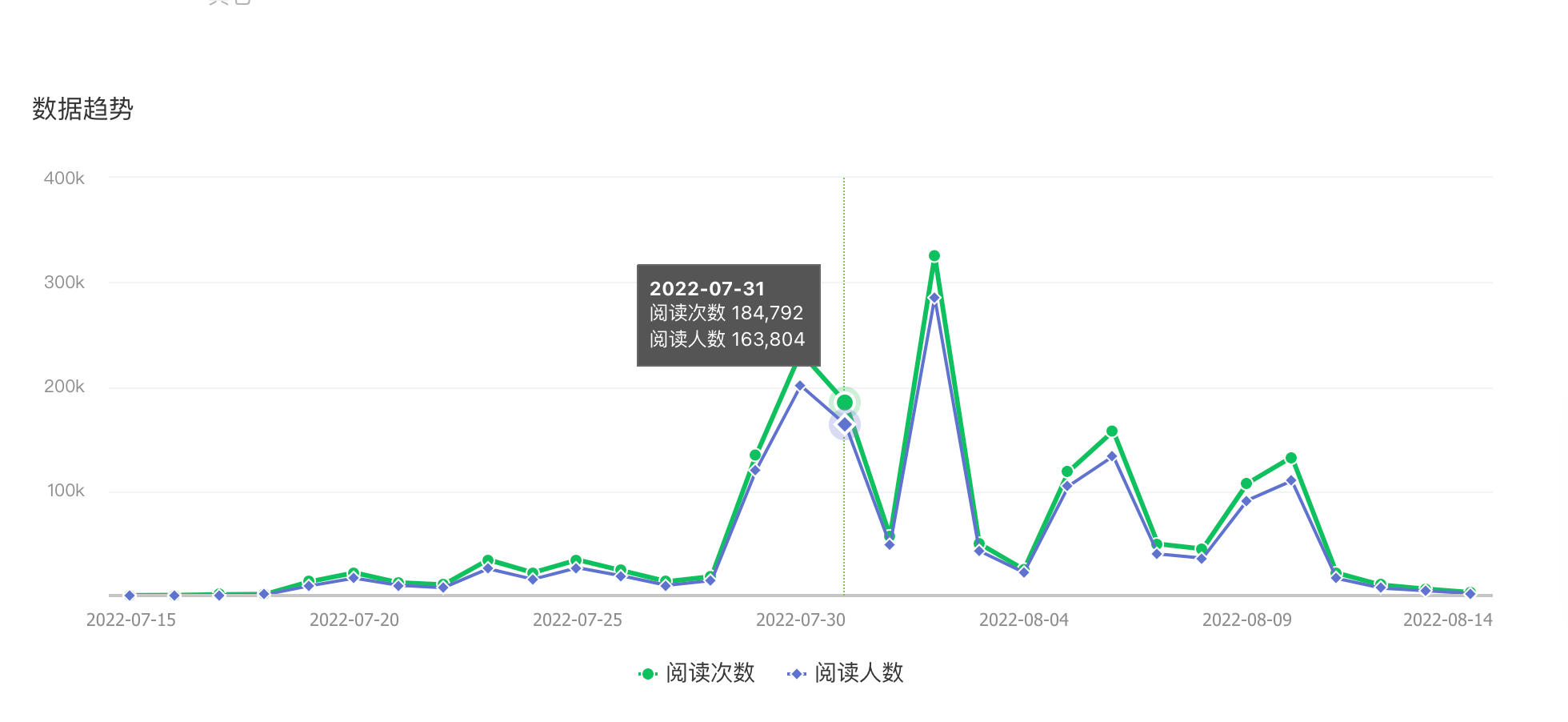The height and width of the screenshot is (722, 1568).
Task: Click the x-axis label 2022-07-20
Action: [354, 620]
